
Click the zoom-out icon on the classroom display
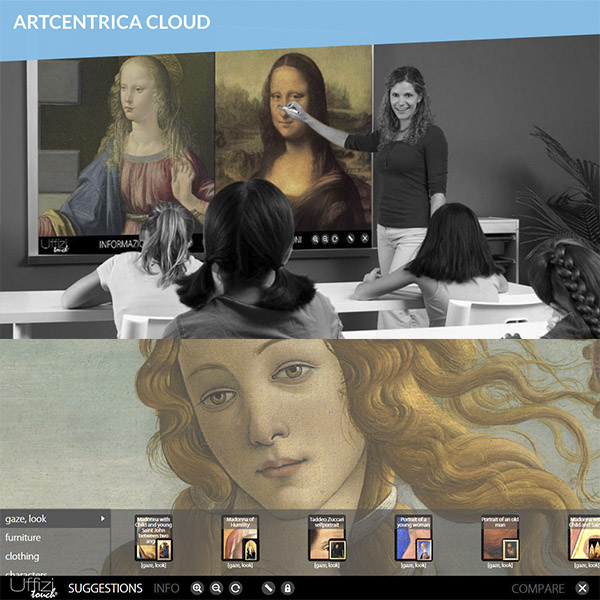coord(325,240)
